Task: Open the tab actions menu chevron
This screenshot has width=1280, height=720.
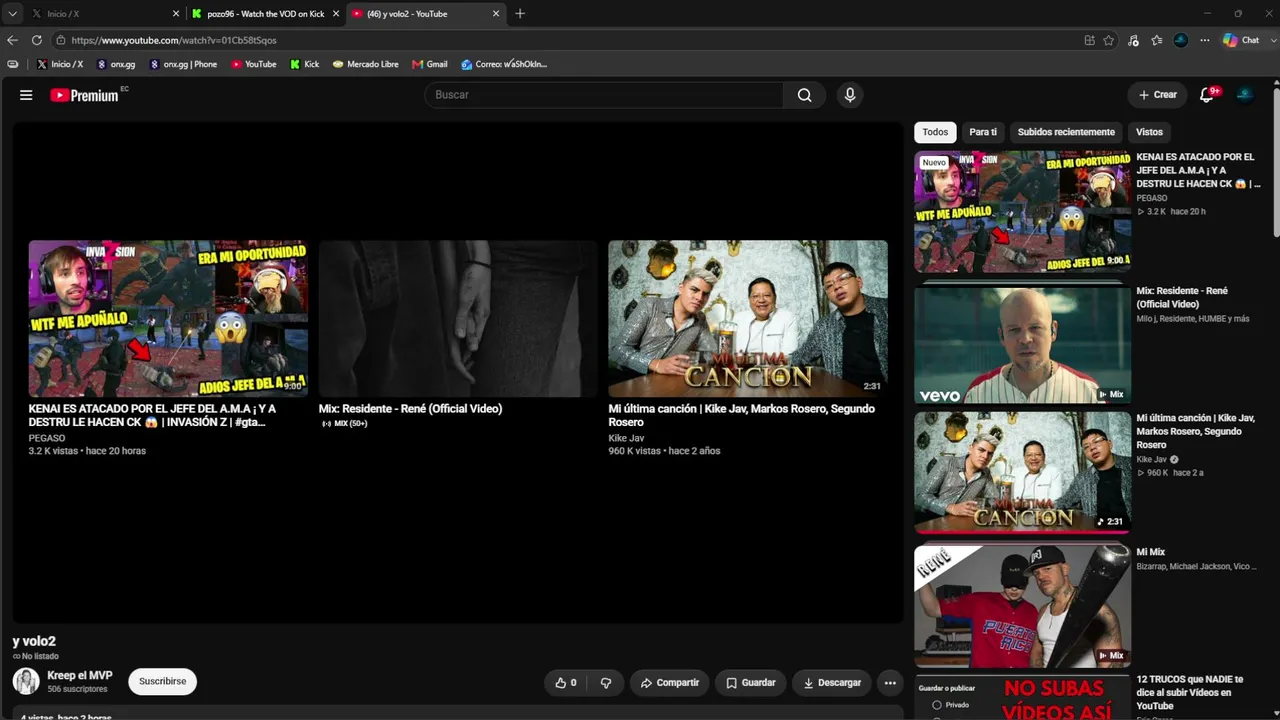Action: [x=12, y=14]
